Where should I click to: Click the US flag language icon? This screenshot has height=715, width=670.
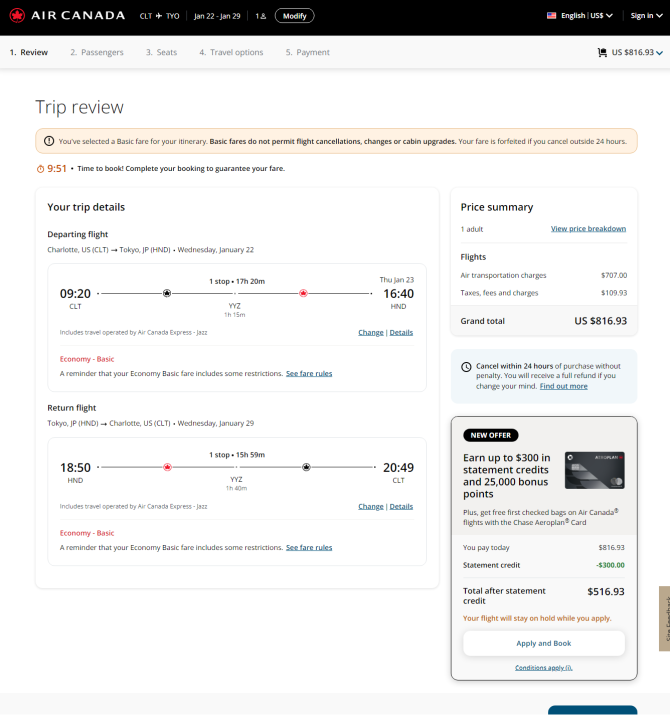pos(551,16)
